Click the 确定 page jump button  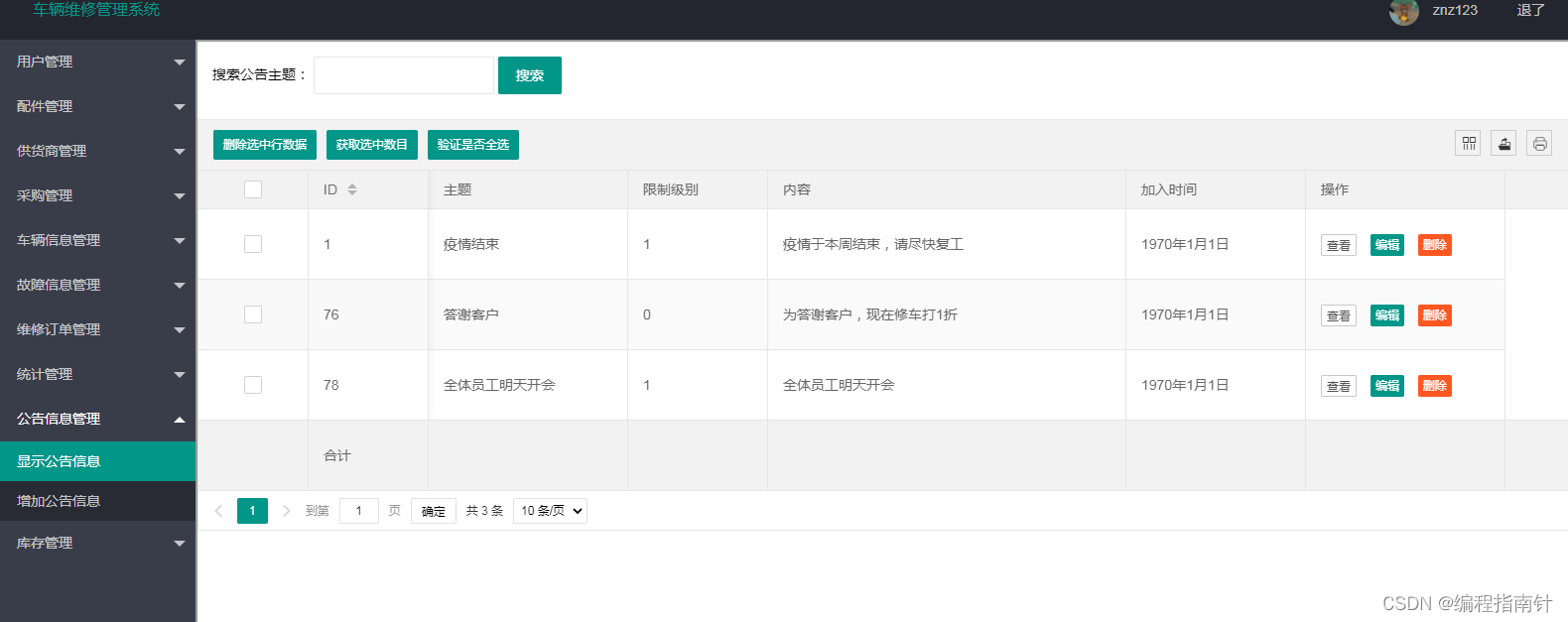(x=434, y=511)
